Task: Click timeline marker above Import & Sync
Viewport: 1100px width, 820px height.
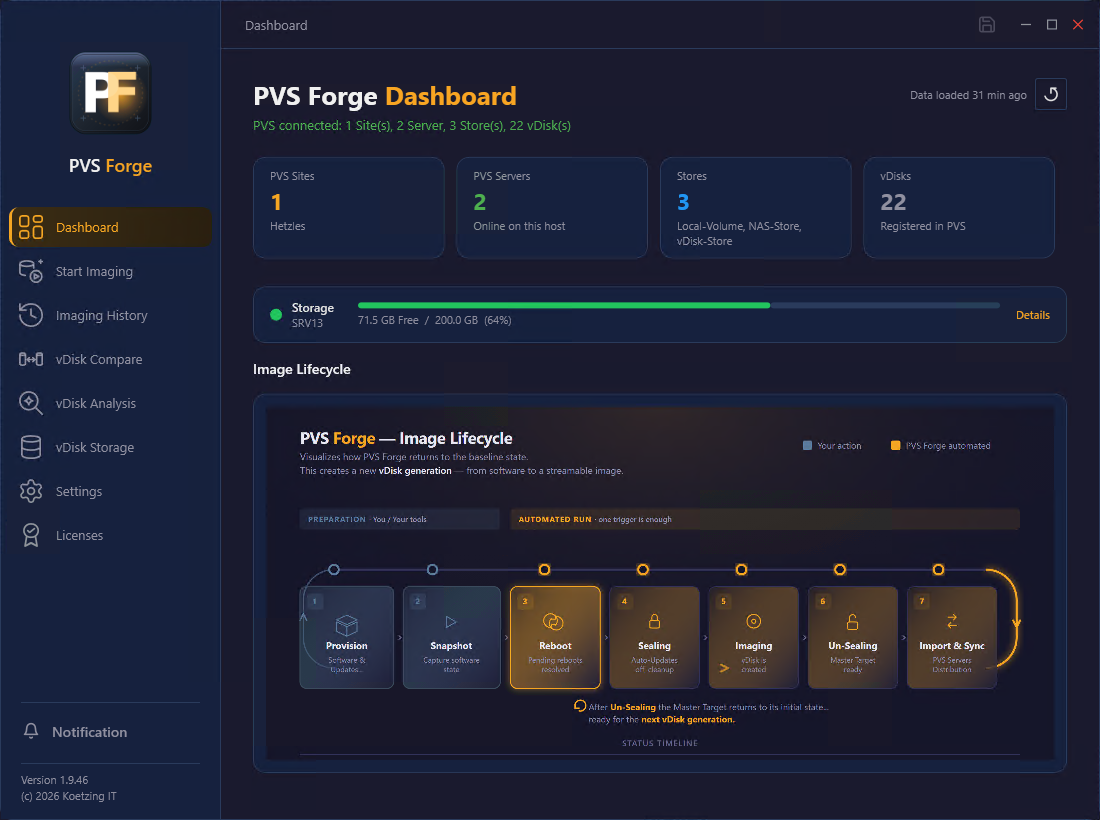Action: coord(938,570)
